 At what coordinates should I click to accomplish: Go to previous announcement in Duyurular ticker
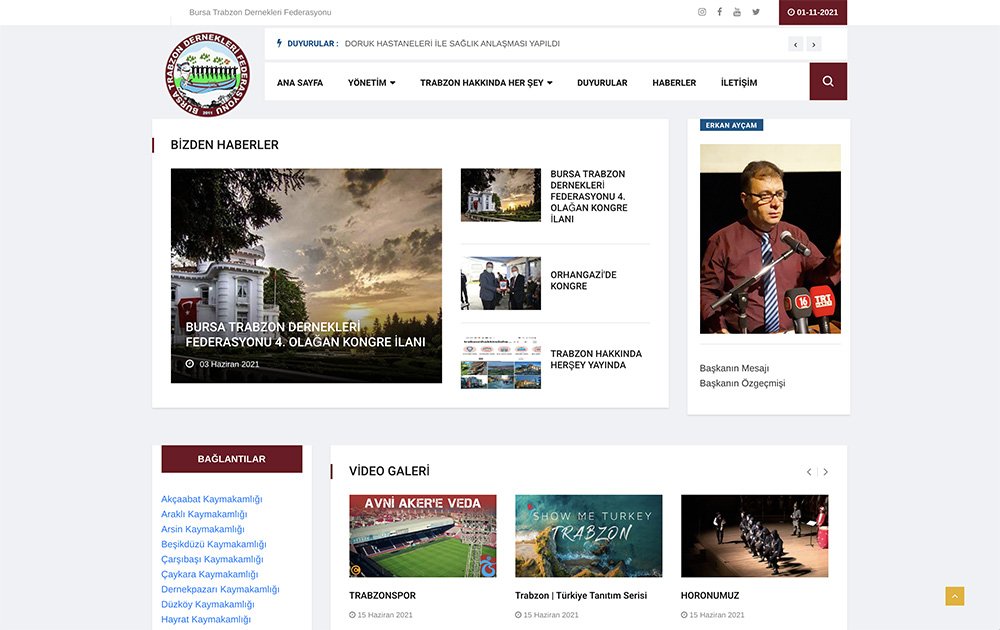795,44
